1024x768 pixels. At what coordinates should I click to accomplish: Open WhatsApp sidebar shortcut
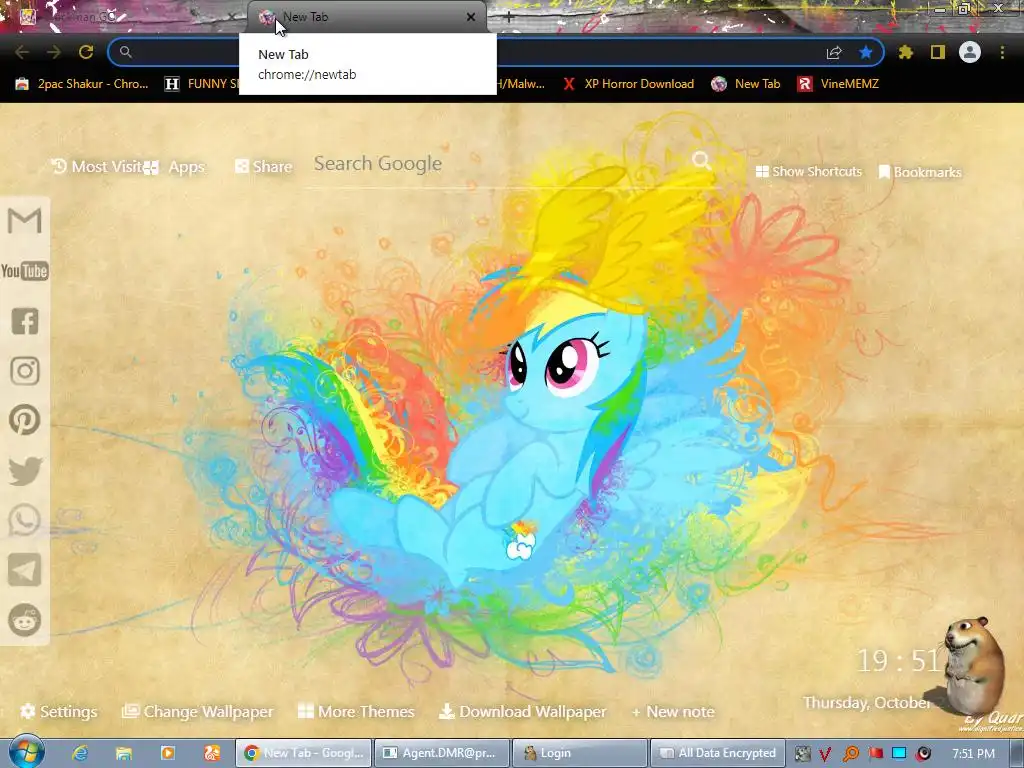click(25, 520)
